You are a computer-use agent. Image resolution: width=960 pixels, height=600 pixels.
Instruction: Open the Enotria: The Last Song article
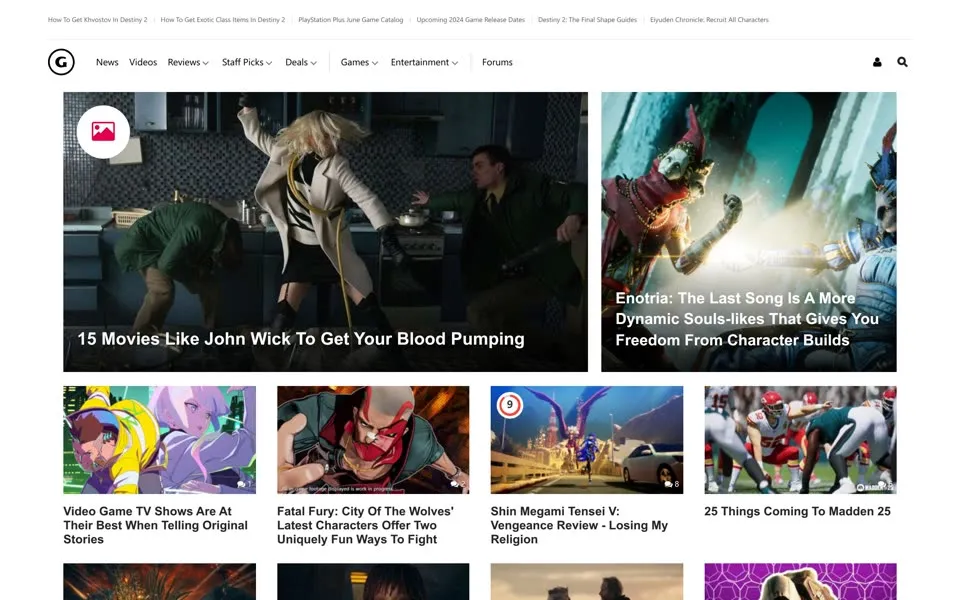(747, 319)
